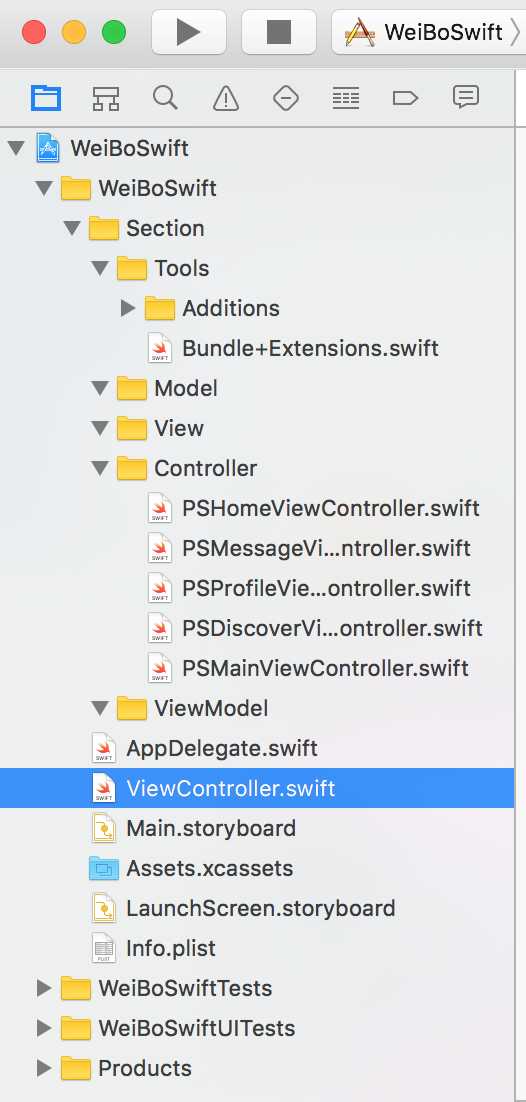Switch to the Debug navigator icon
This screenshot has width=526, height=1102.
[x=346, y=98]
